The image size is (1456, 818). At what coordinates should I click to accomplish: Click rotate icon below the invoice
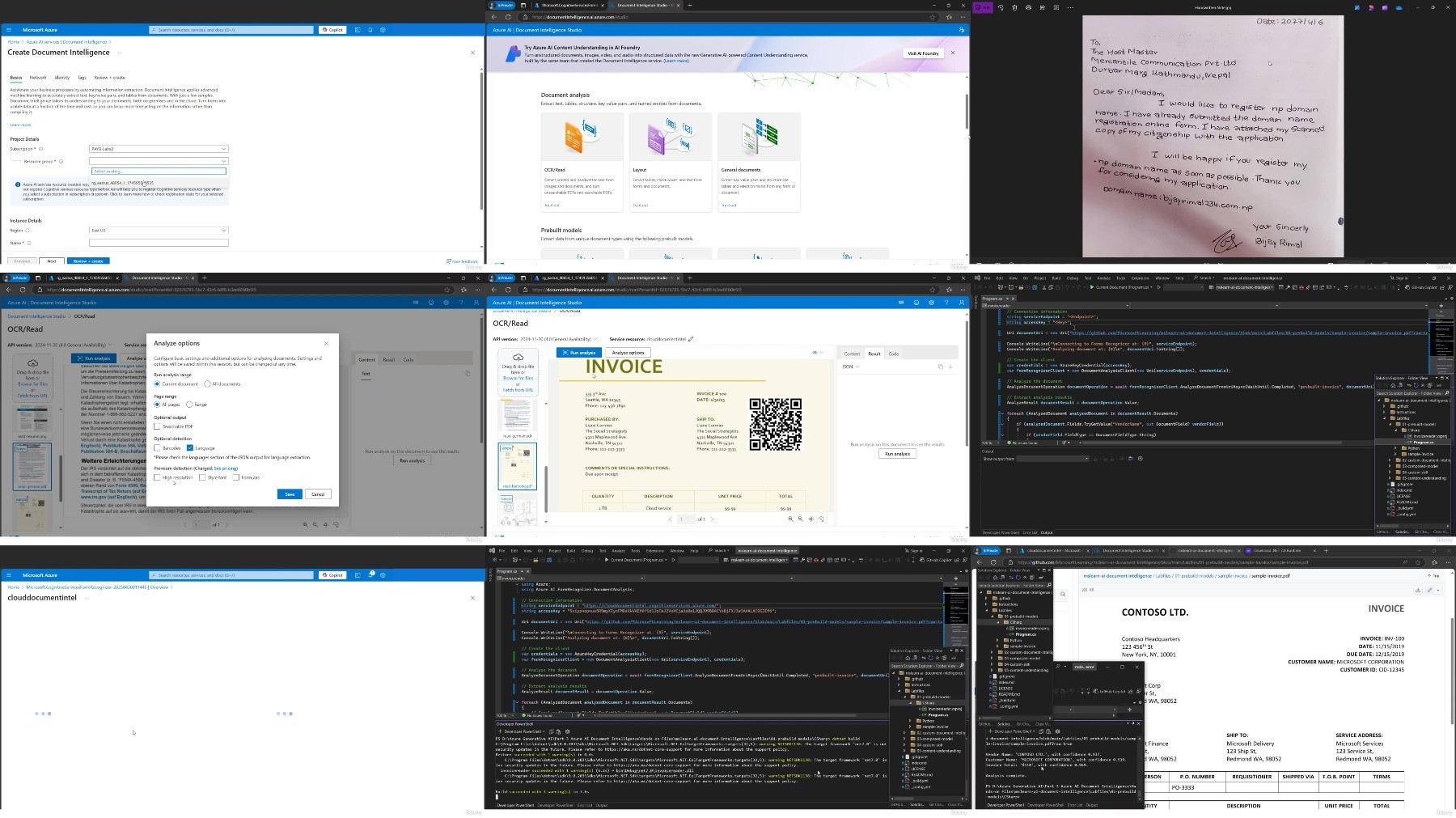pyautogui.click(x=821, y=519)
